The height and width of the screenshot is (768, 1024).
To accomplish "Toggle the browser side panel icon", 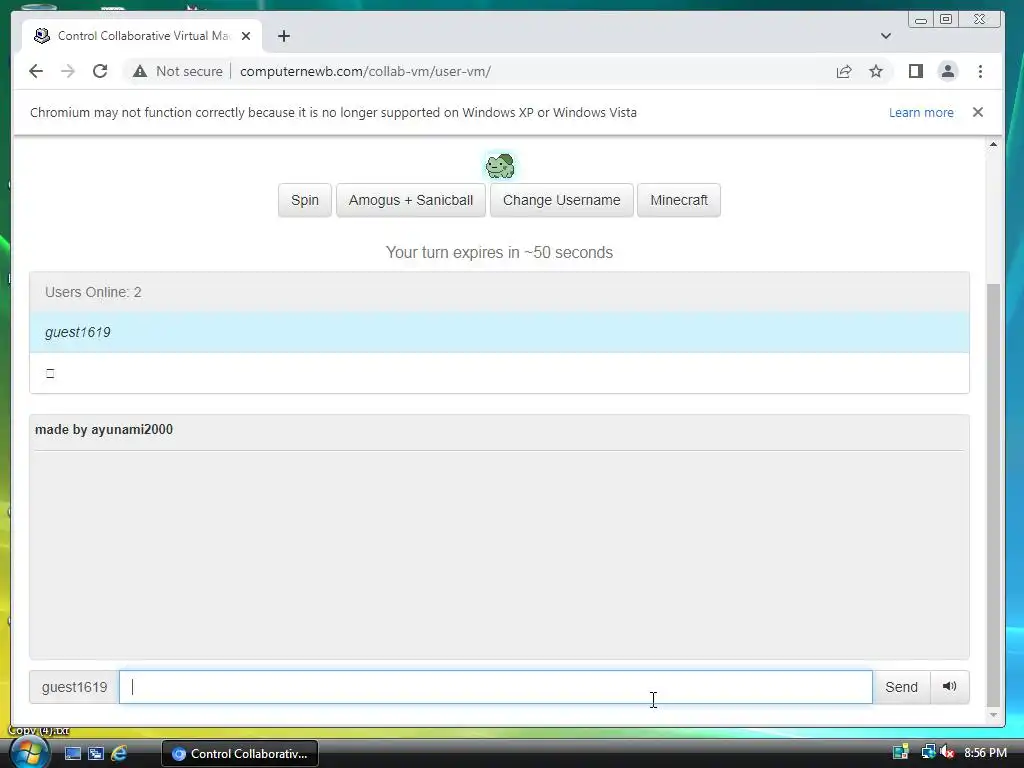I will point(916,71).
